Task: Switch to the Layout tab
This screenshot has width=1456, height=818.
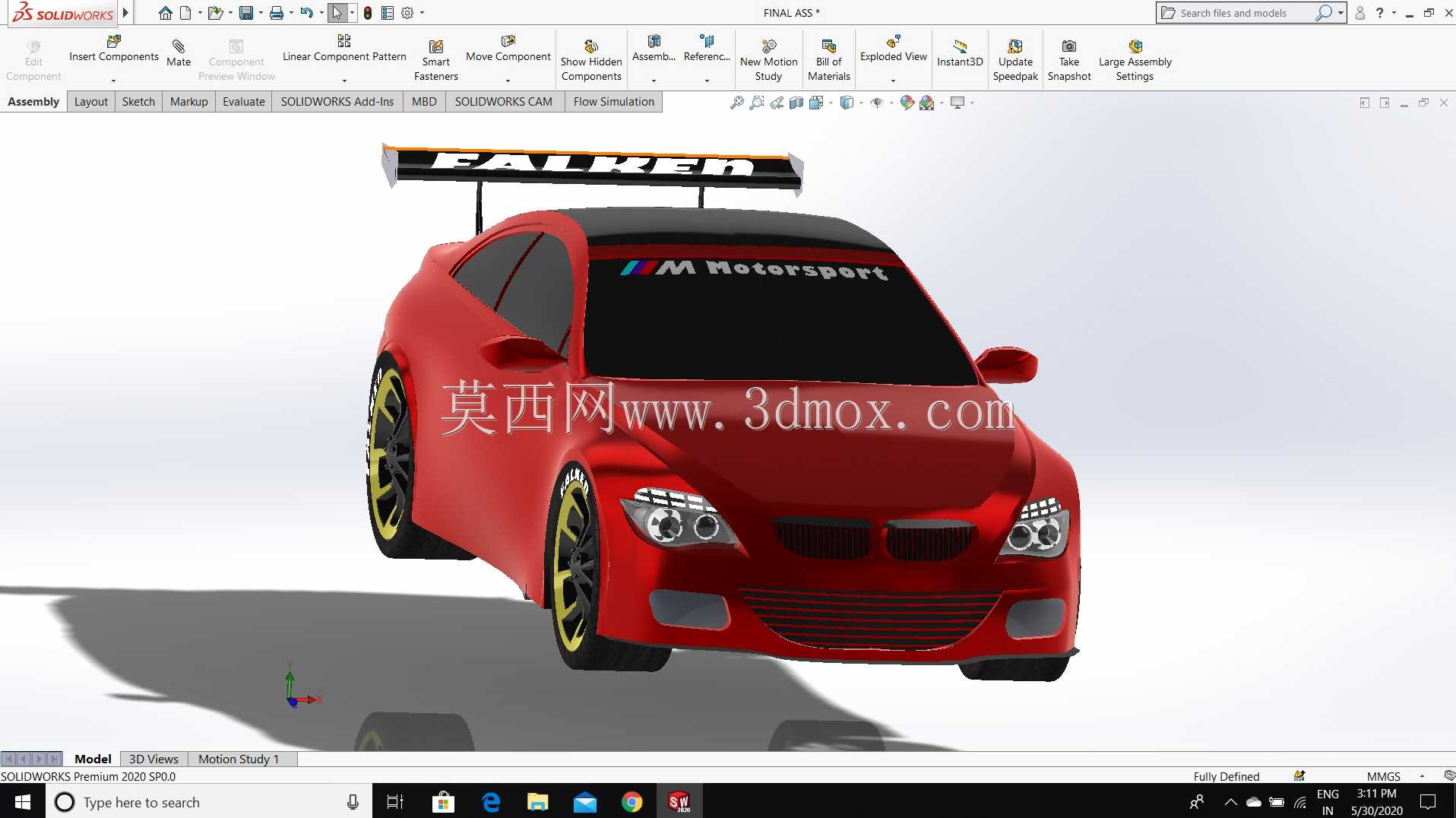Action: (x=91, y=102)
